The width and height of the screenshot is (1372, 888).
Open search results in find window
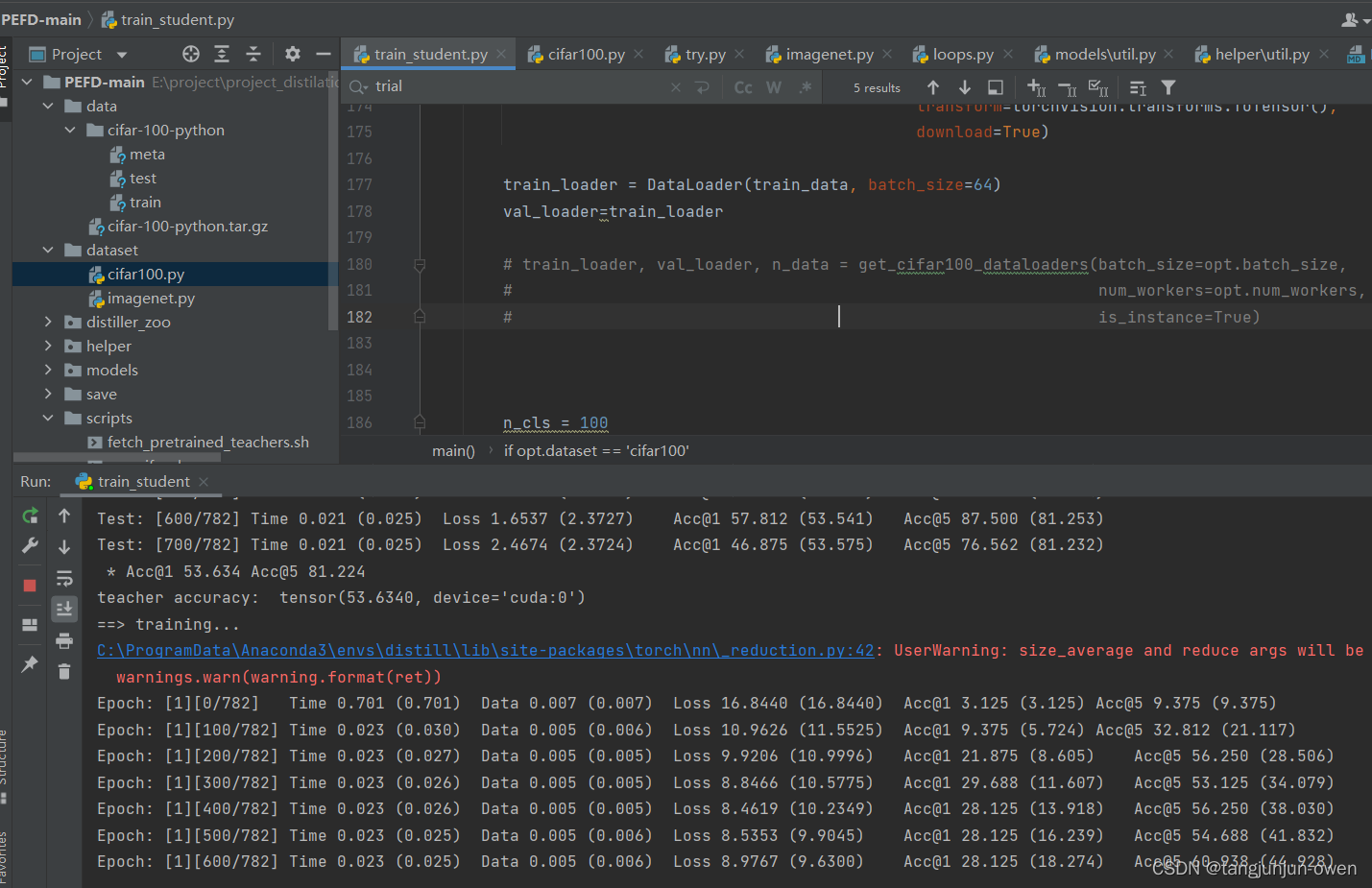[996, 87]
